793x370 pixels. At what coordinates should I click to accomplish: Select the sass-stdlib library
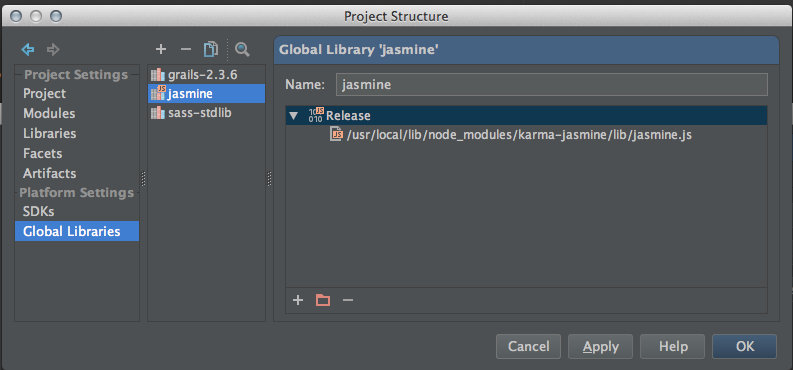206,113
